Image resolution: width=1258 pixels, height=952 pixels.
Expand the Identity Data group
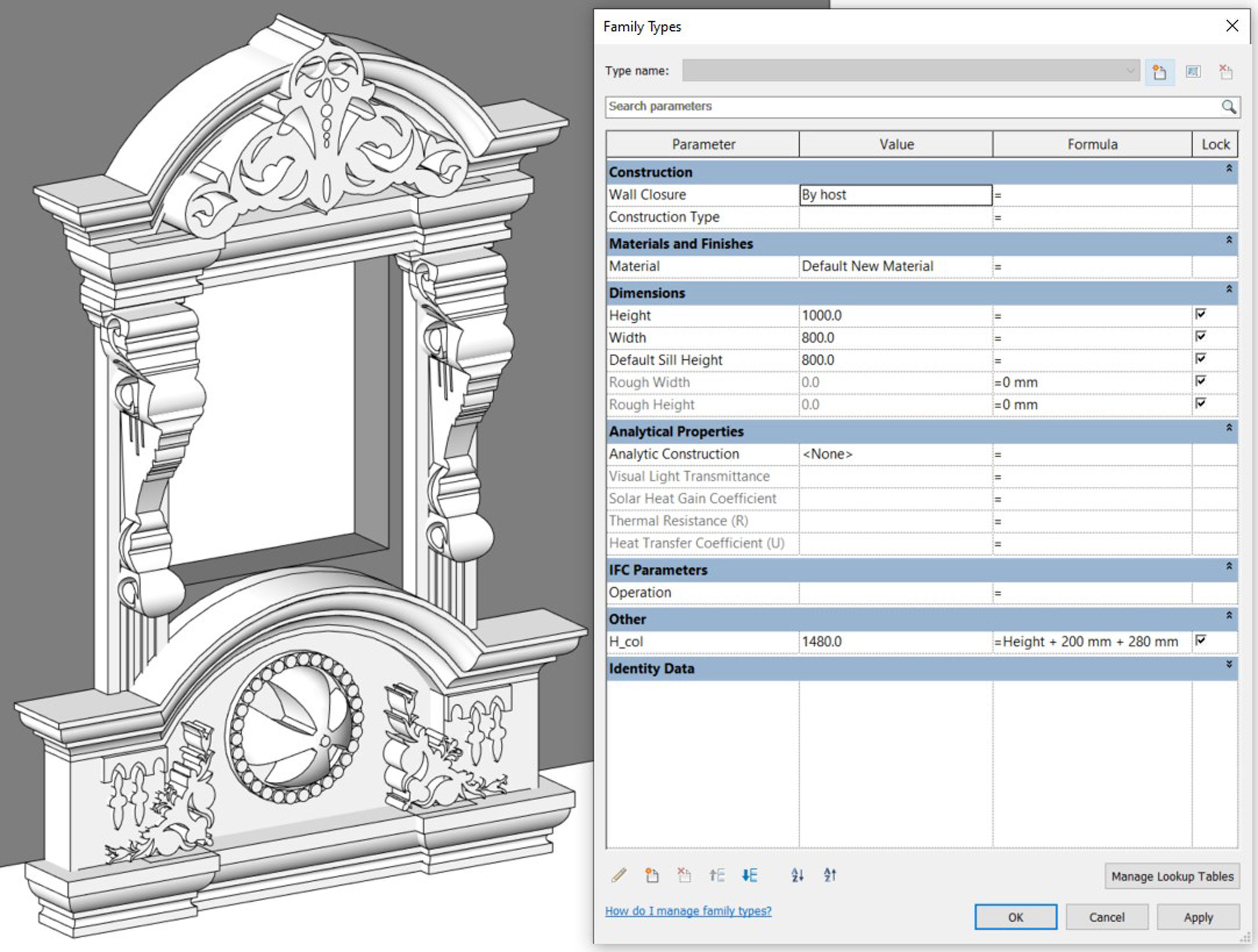[x=1229, y=665]
